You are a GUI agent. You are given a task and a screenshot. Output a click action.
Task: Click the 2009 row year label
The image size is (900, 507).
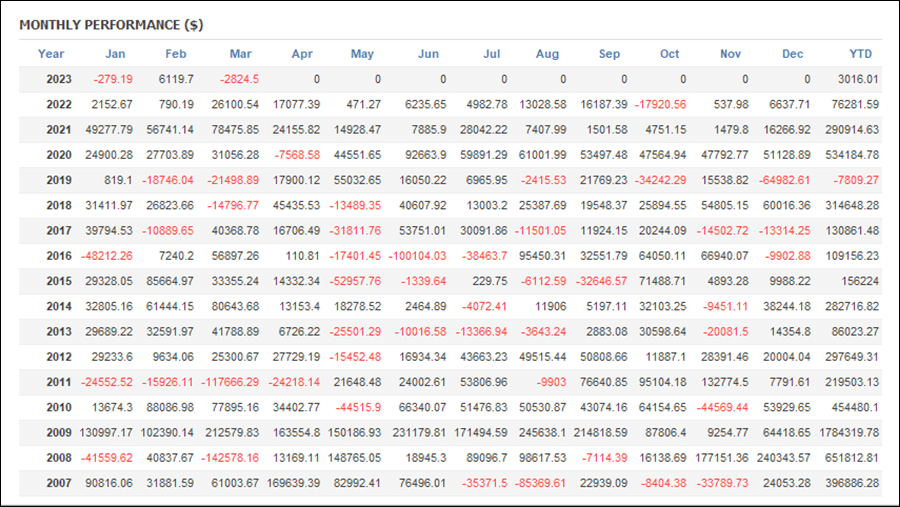pos(59,433)
